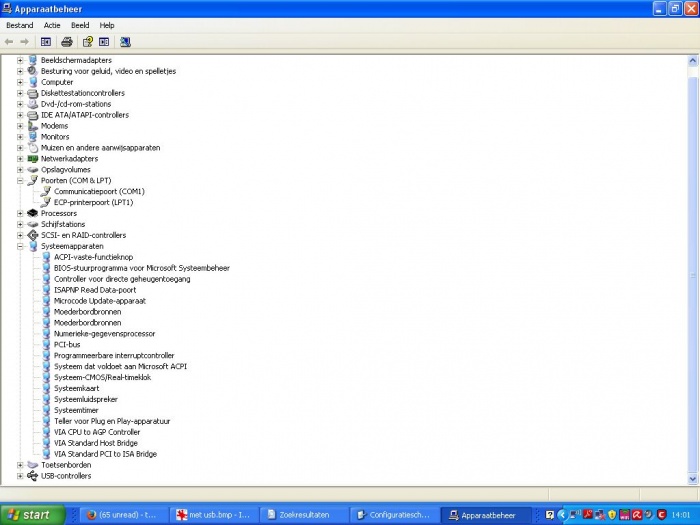
Task: Select the Toetsenborden keyboard icon
Action: coord(33,465)
